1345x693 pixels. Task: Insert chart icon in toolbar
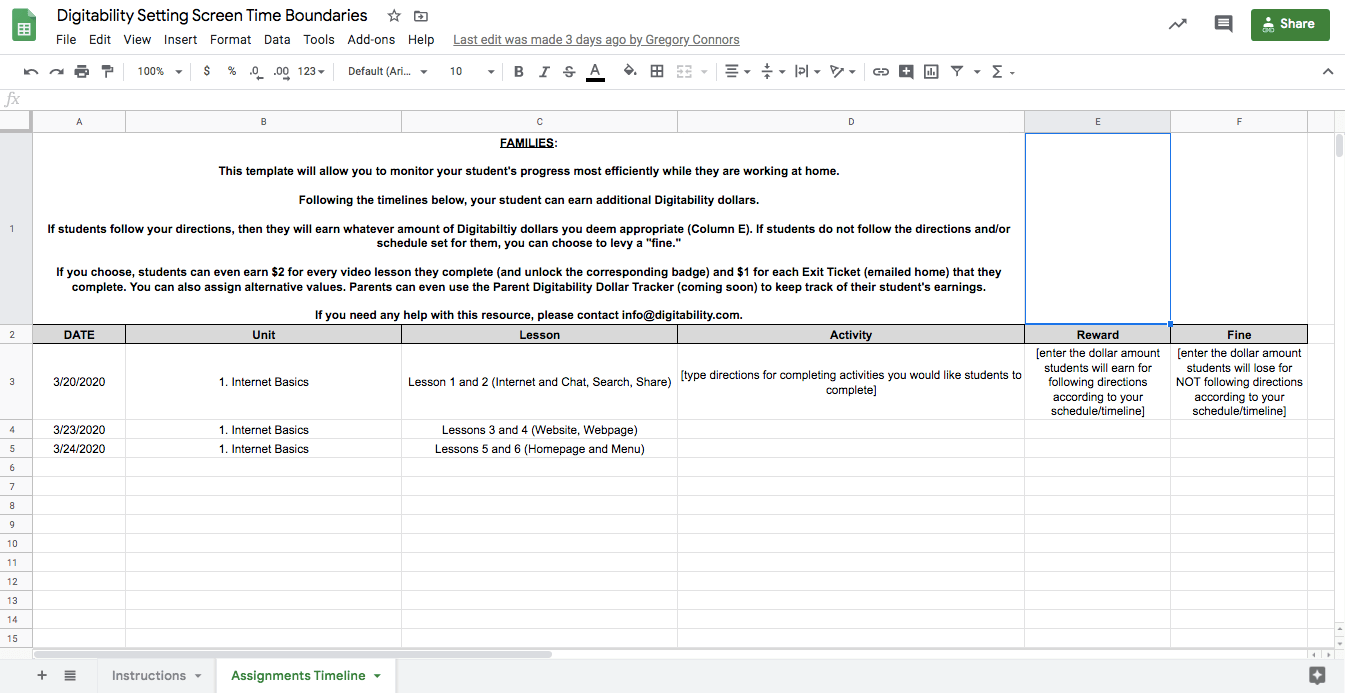point(931,71)
